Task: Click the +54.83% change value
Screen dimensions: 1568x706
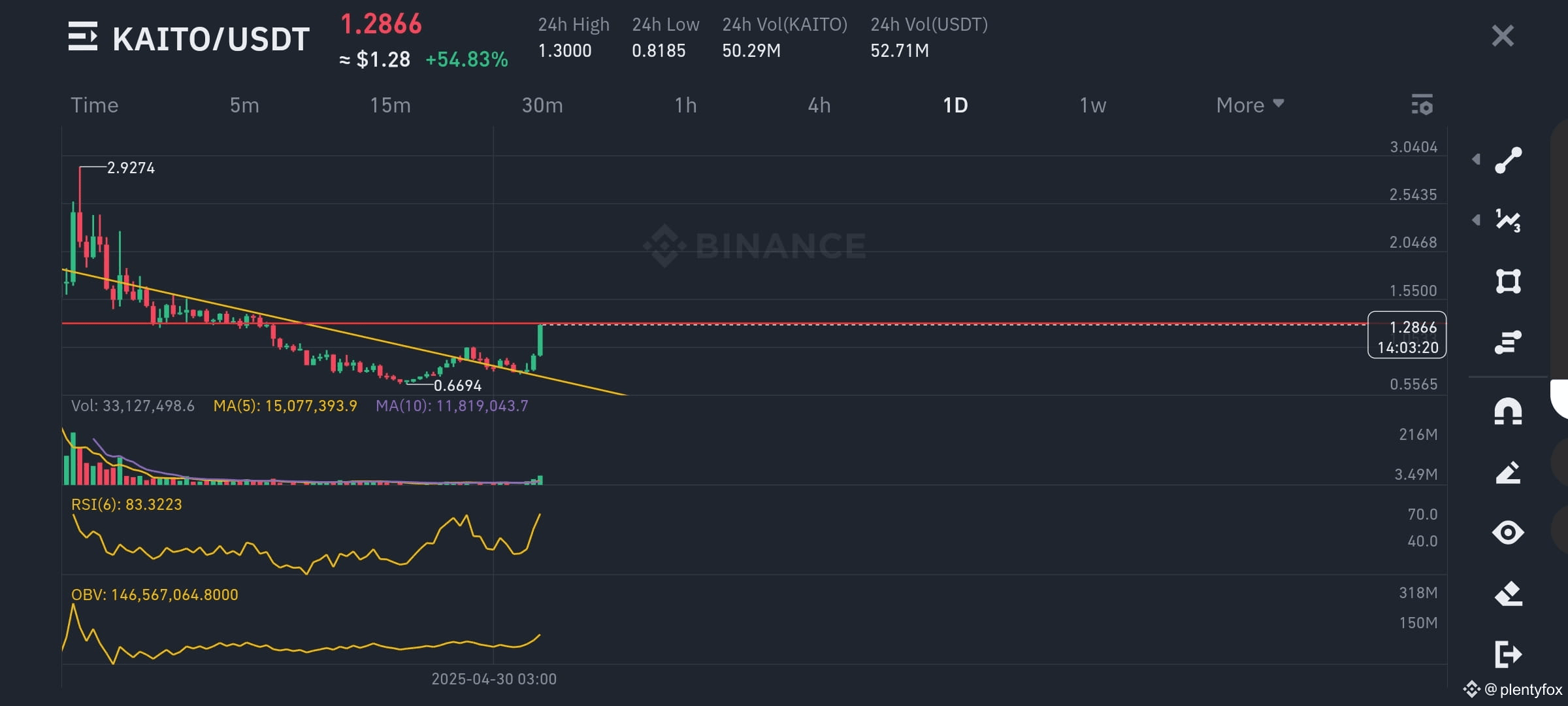Action: click(466, 59)
